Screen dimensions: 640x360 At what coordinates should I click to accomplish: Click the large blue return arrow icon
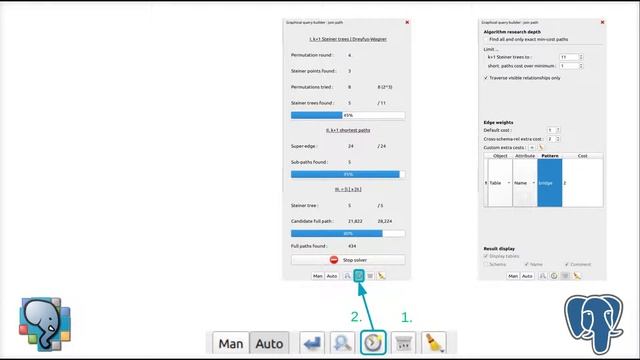(x=312, y=343)
